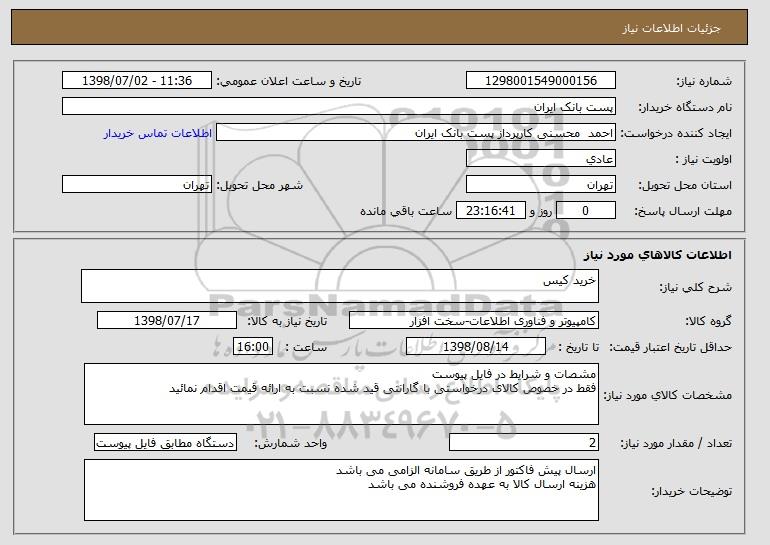This screenshot has height=545, width=770.
Task: Click the buyer organization name field پست بانک ایران
Action: [x=339, y=107]
